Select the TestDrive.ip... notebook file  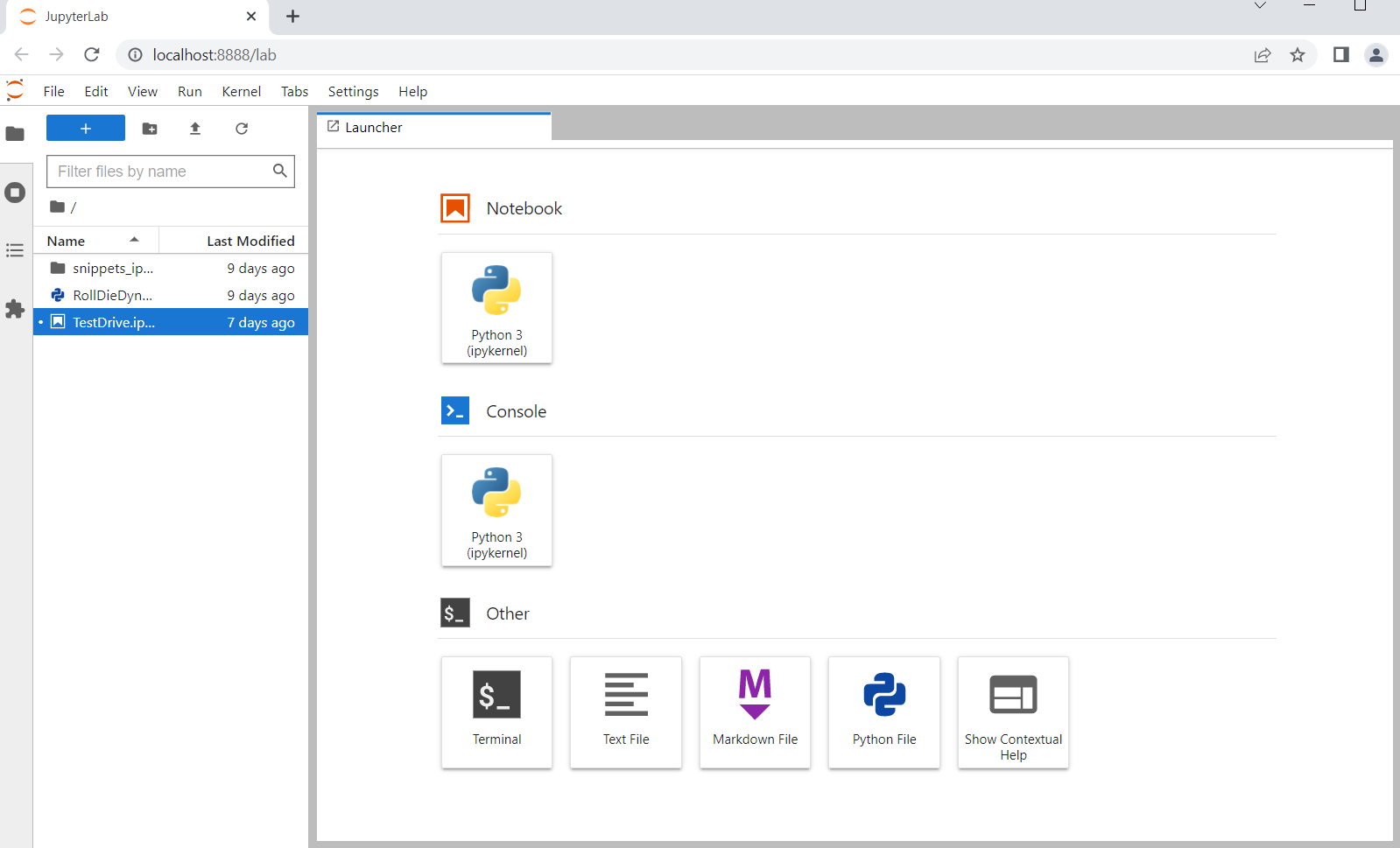171,322
